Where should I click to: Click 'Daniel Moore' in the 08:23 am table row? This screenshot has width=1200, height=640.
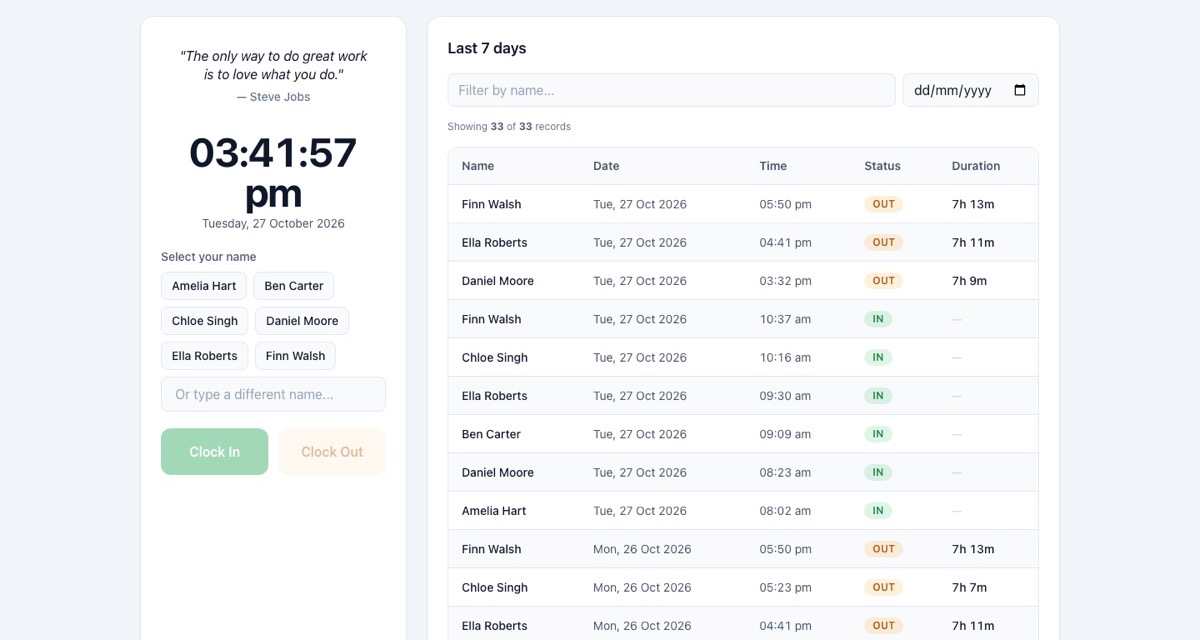coord(498,473)
